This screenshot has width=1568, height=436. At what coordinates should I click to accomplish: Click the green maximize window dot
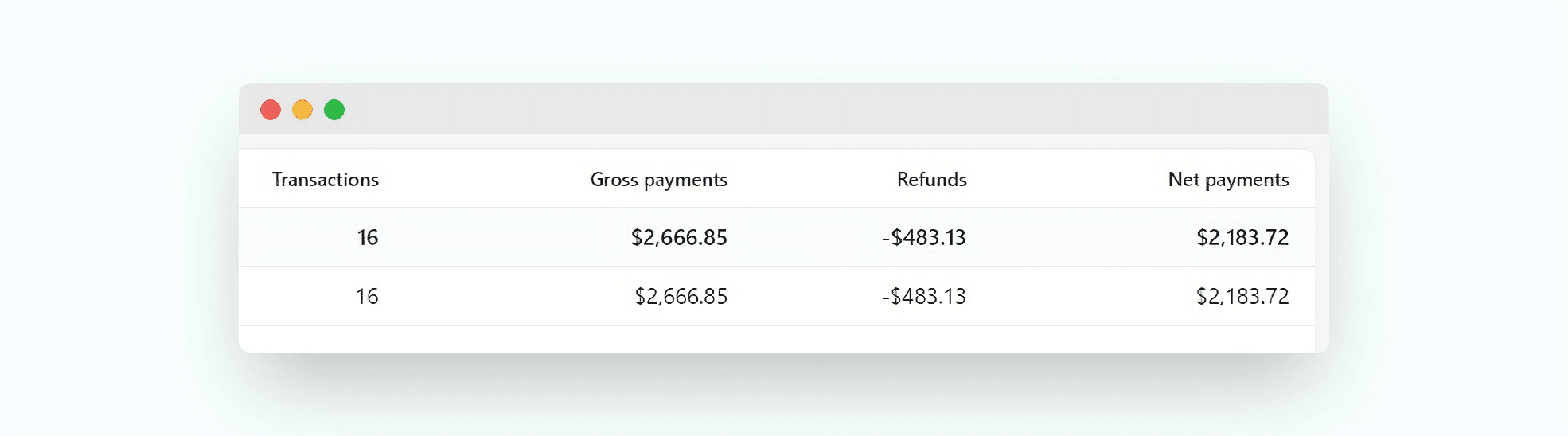(334, 110)
